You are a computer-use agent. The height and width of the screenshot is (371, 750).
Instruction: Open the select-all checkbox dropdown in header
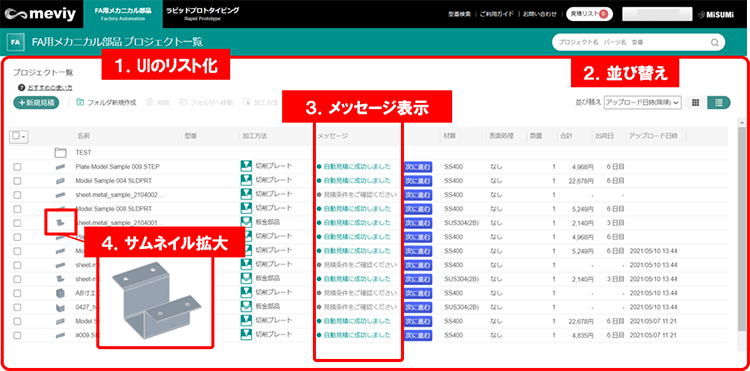[x=19, y=136]
